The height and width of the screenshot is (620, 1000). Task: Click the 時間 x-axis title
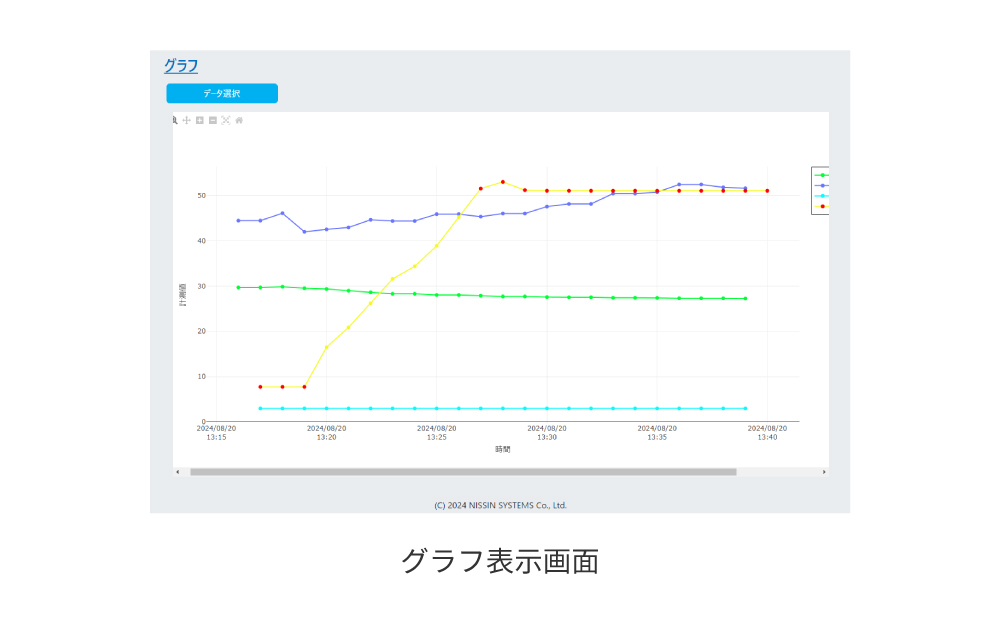(x=503, y=449)
